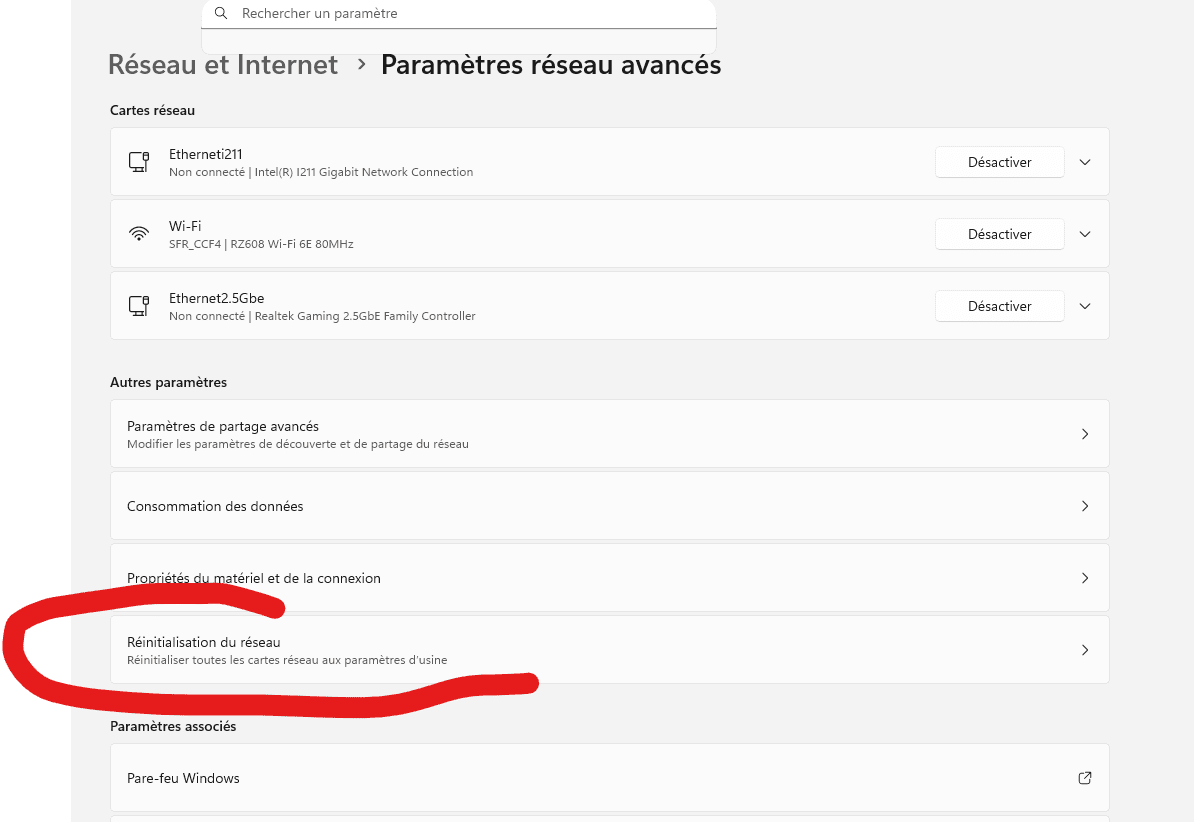Viewport: 1194px width, 822px height.
Task: Click the Ethernet2.5Gbe adapter icon
Action: click(x=139, y=306)
